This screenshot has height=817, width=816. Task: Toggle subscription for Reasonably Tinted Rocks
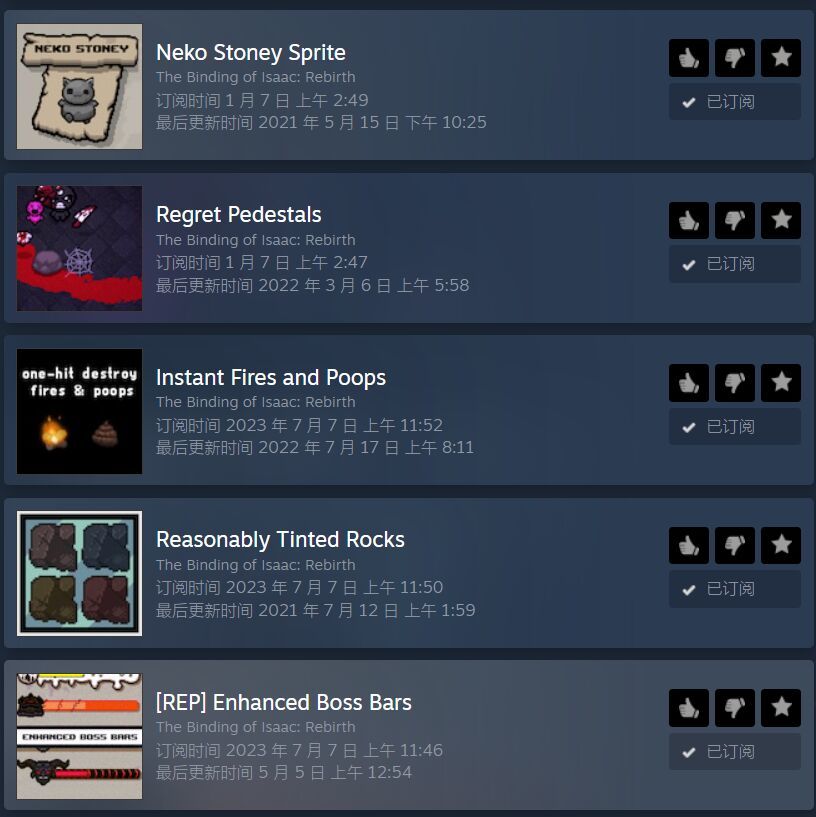[x=735, y=589]
